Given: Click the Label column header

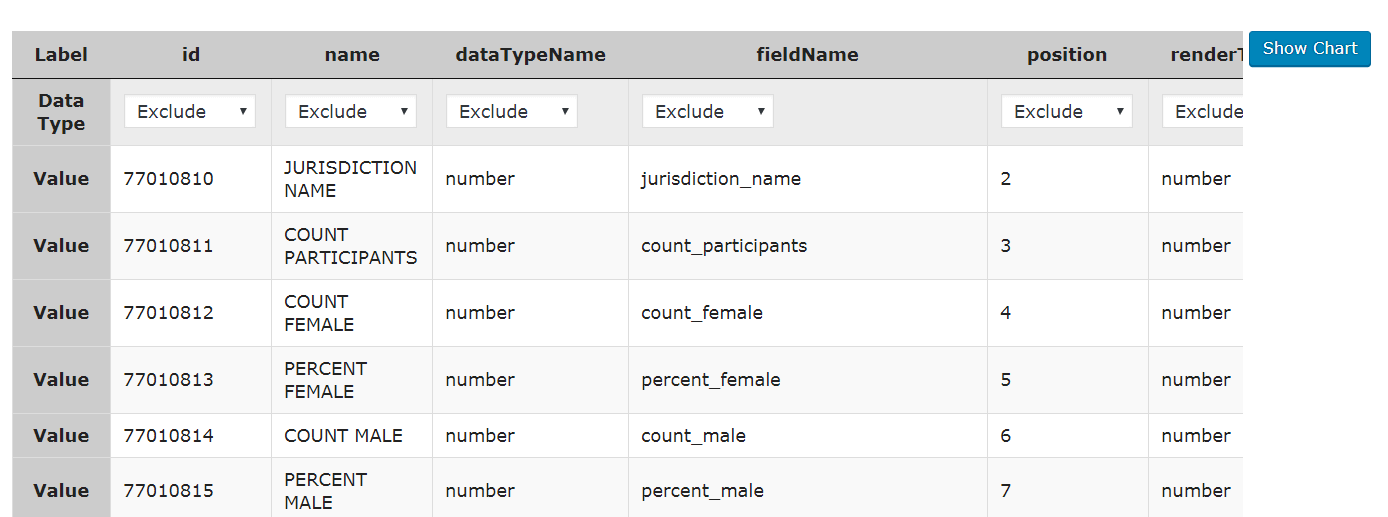Looking at the screenshot, I should [x=61, y=55].
